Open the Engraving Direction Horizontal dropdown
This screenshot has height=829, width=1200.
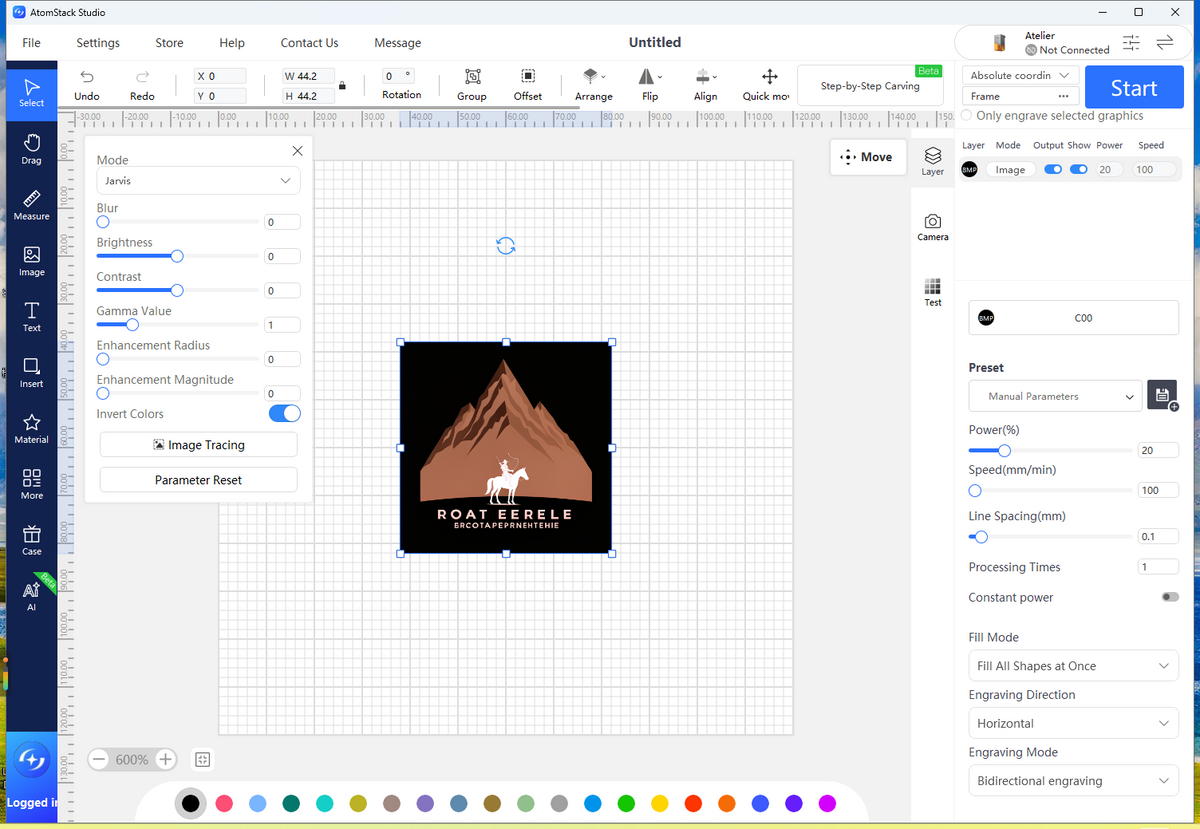pyautogui.click(x=1074, y=723)
